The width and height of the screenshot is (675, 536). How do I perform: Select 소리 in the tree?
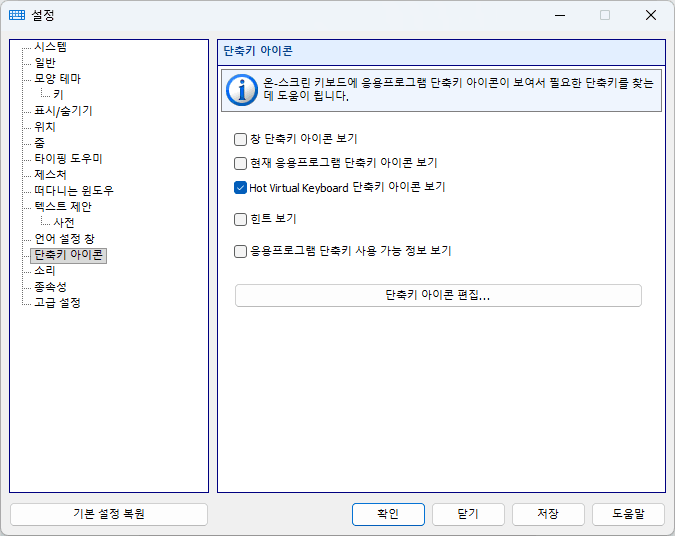(45, 271)
